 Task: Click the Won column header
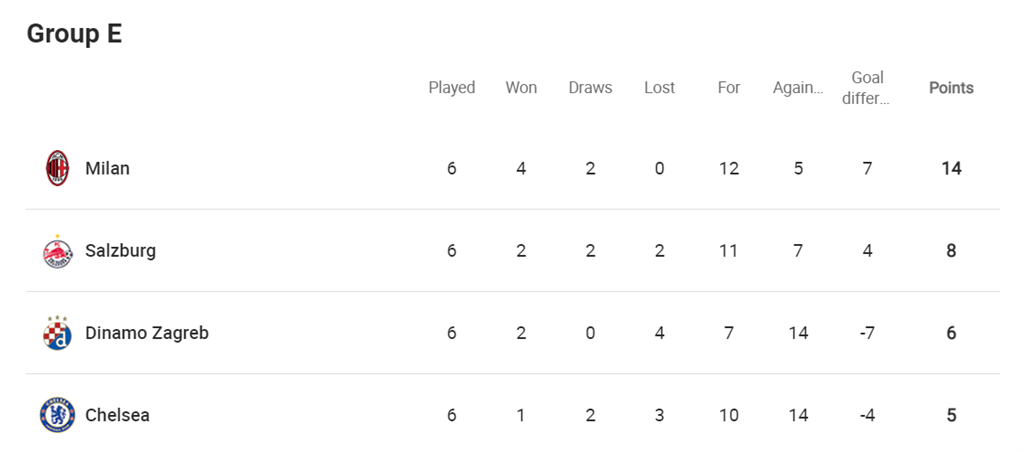[x=521, y=88]
